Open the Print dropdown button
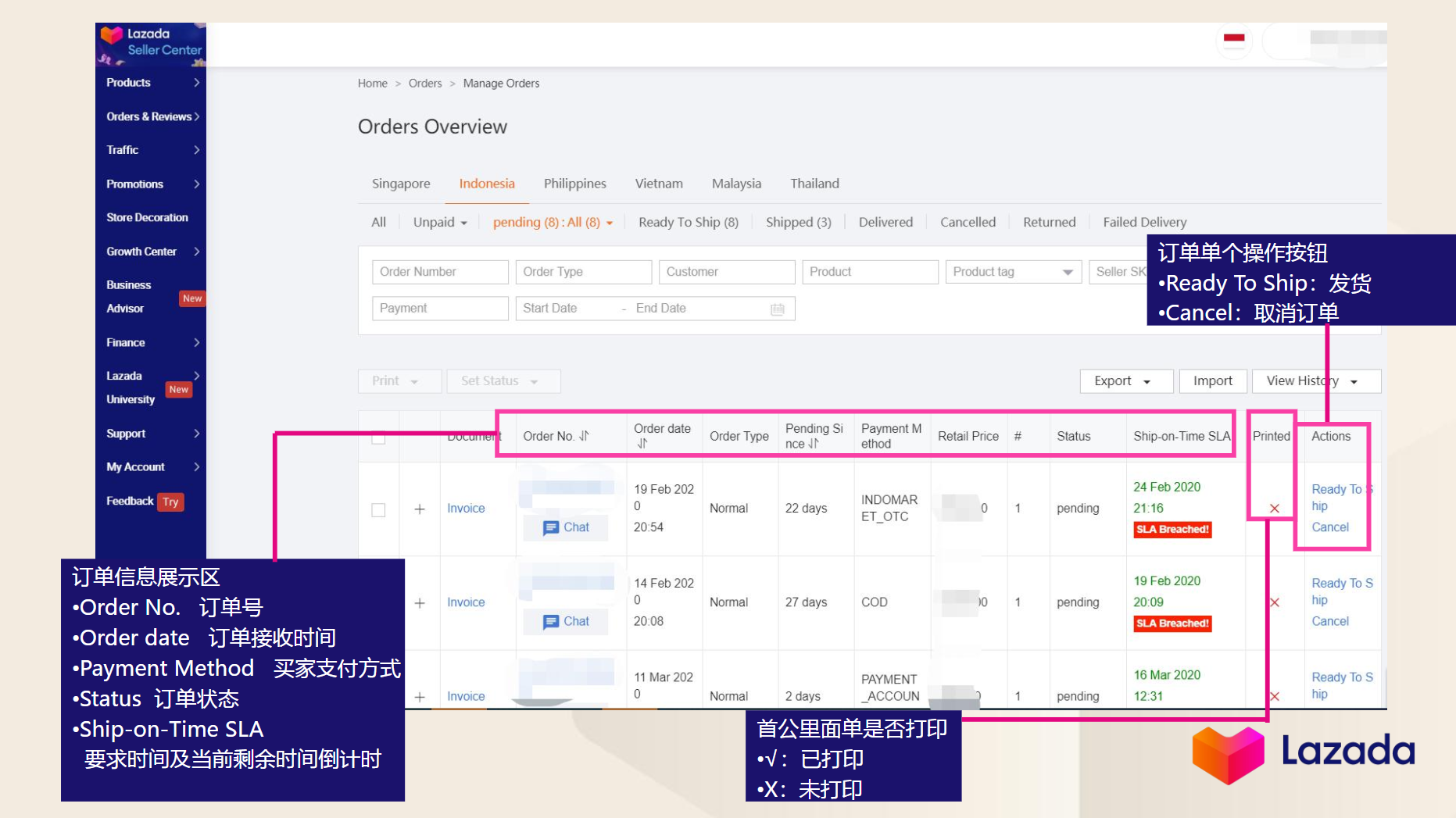 click(x=399, y=381)
